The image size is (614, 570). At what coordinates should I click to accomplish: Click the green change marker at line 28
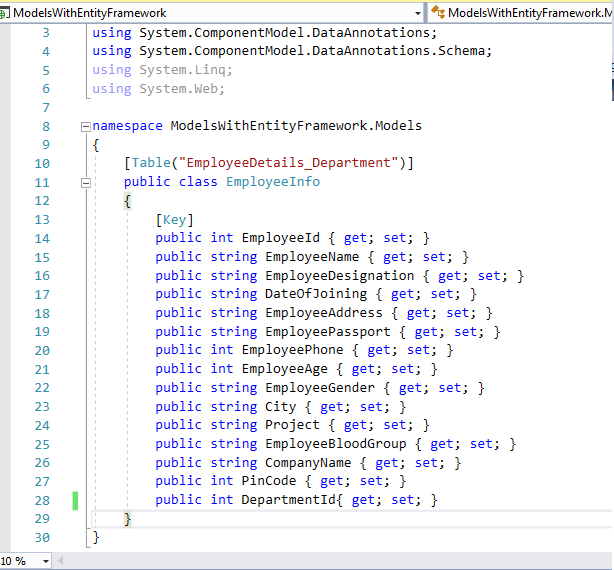[x=75, y=500]
